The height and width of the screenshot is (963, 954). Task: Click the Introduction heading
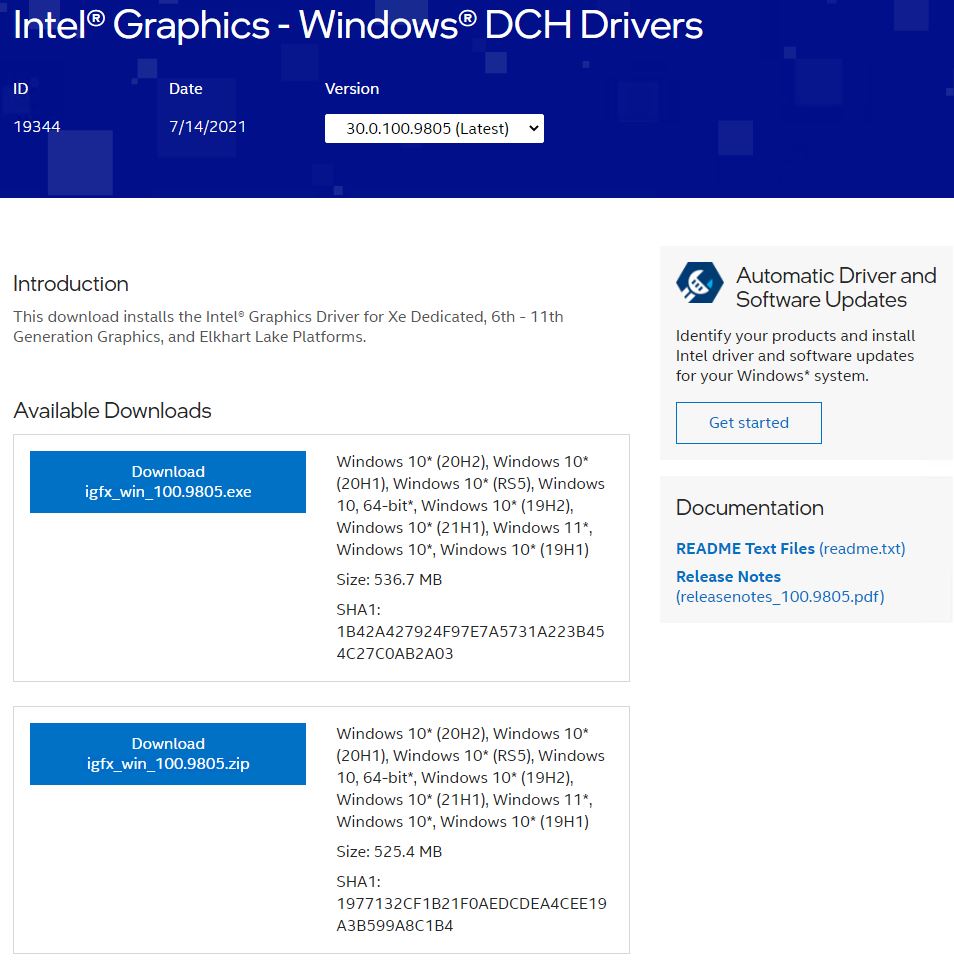71,284
